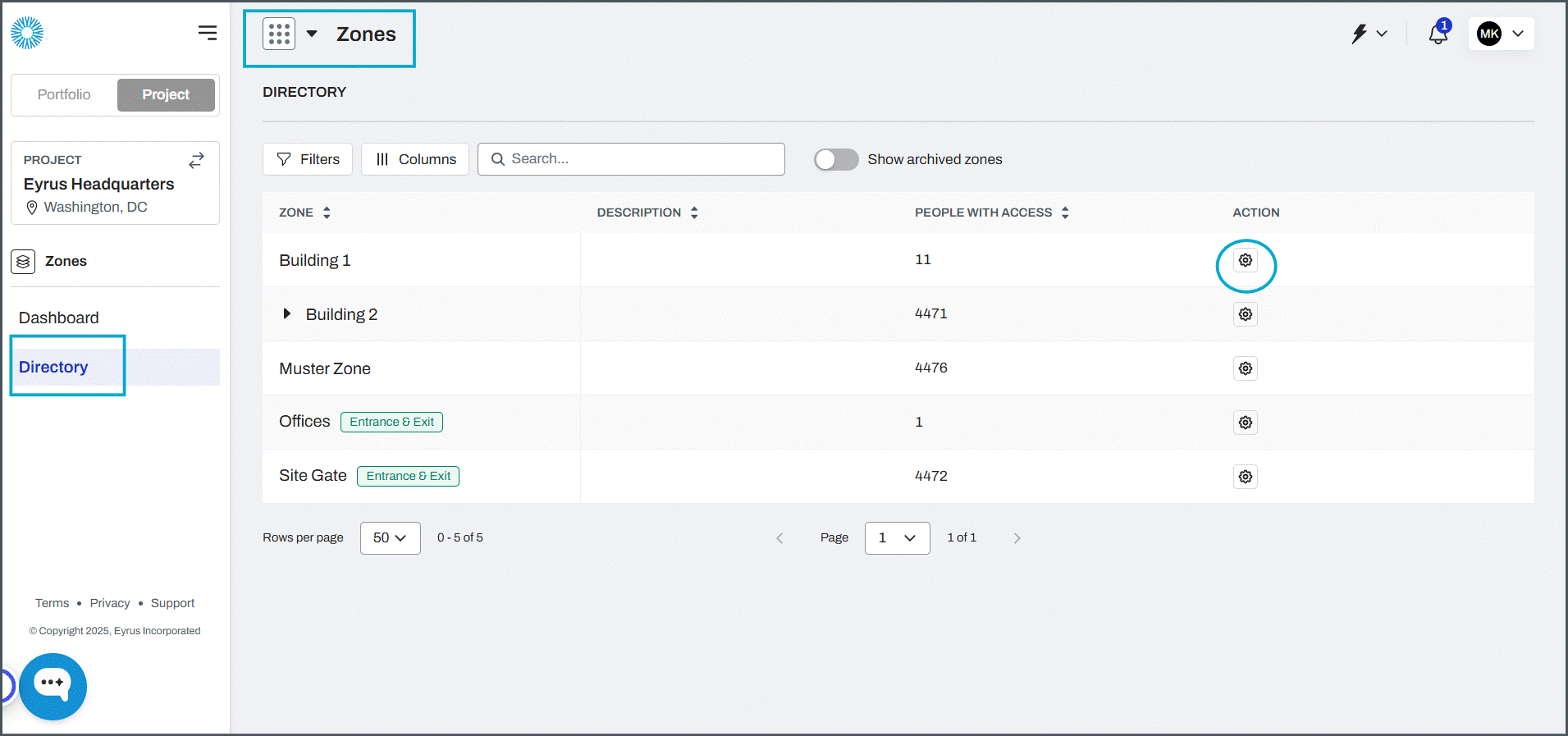Image resolution: width=1568 pixels, height=736 pixels.
Task: Select the Project tab
Action: point(166,94)
